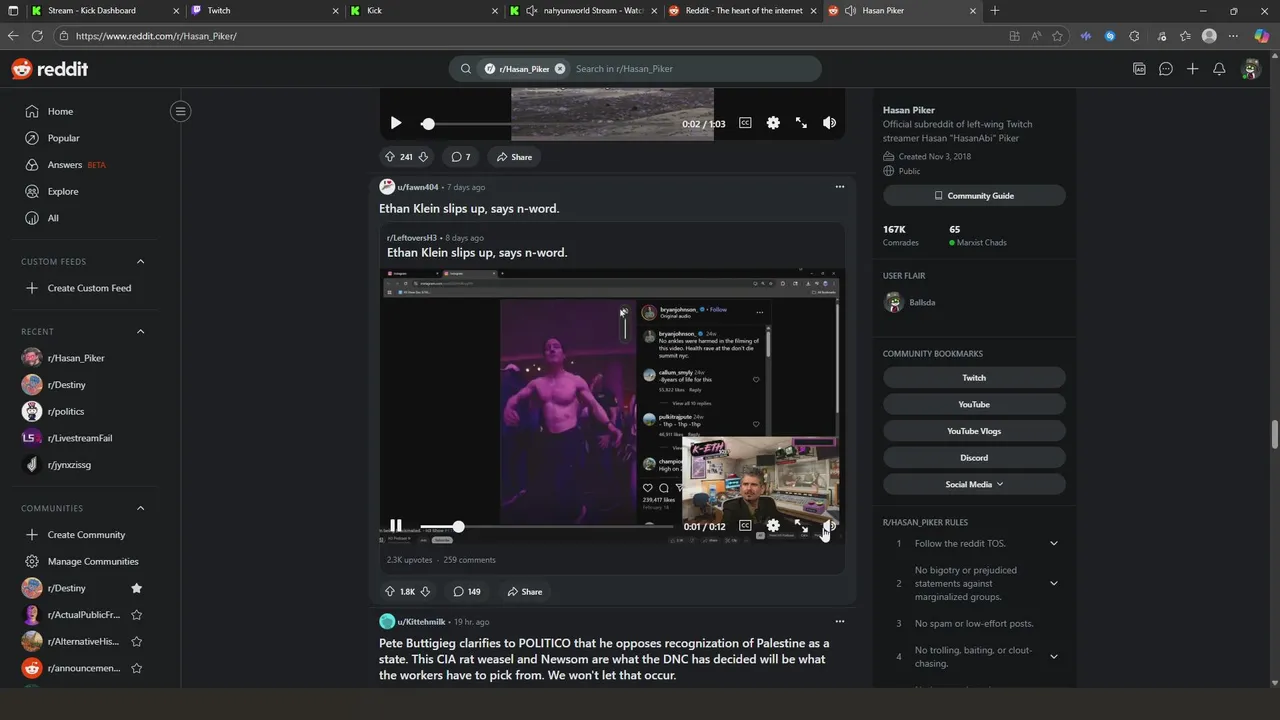1280x720 pixels.
Task: Open the Reddit advertise icon in header
Action: (1139, 69)
